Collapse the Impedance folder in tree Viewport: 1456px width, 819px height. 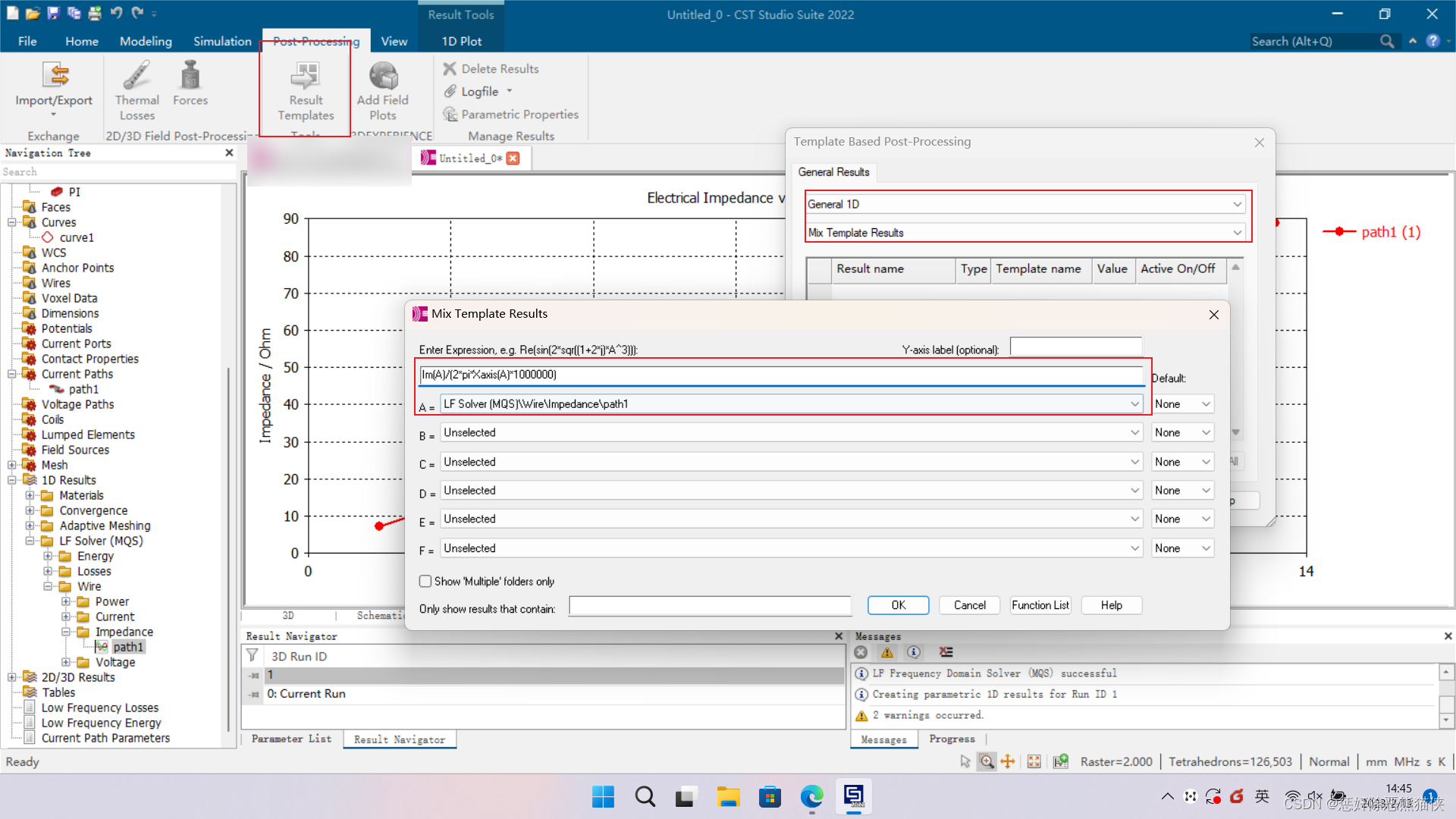pyautogui.click(x=66, y=632)
